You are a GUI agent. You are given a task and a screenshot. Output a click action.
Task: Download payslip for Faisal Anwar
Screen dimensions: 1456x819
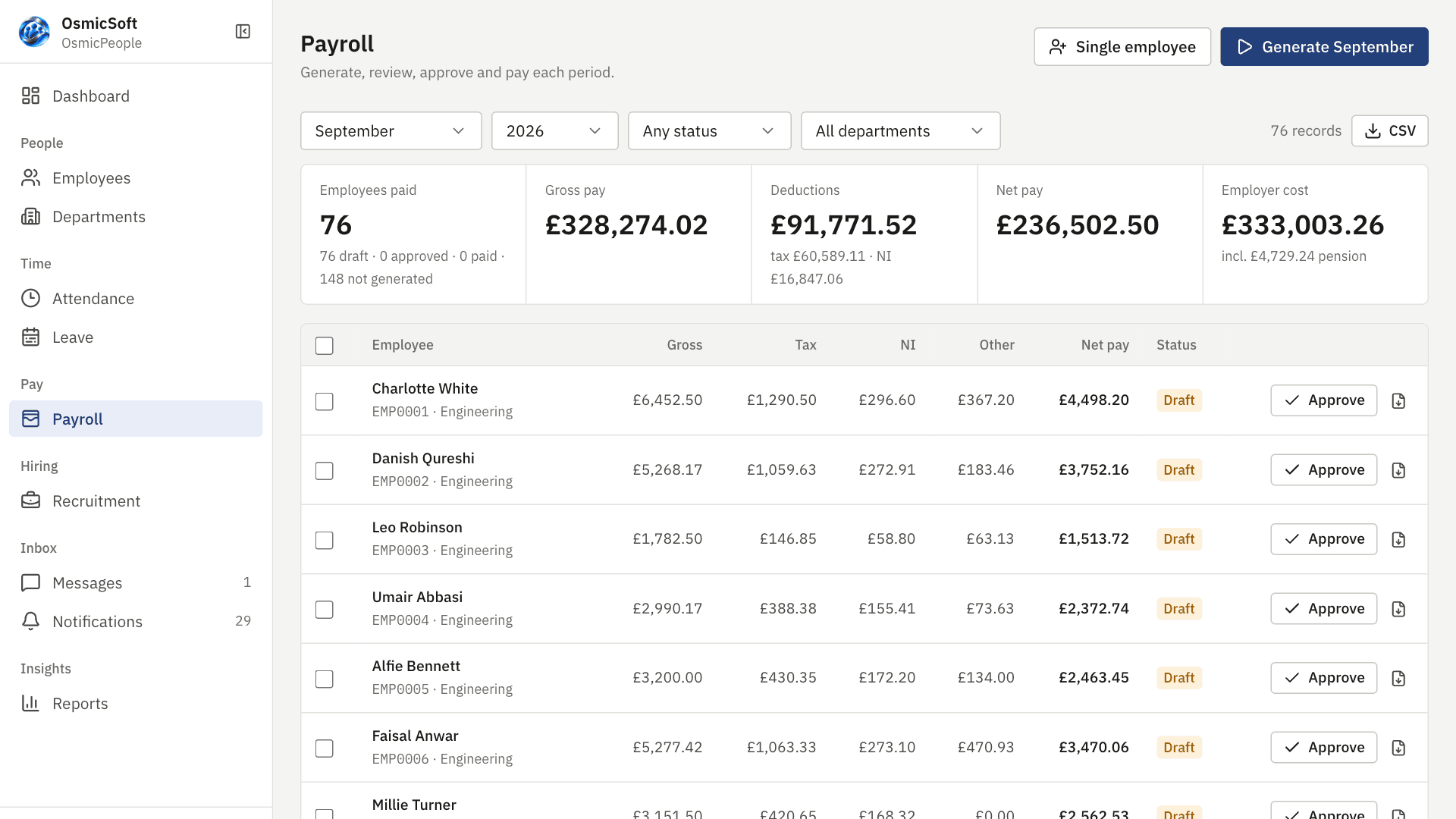coord(1399,748)
